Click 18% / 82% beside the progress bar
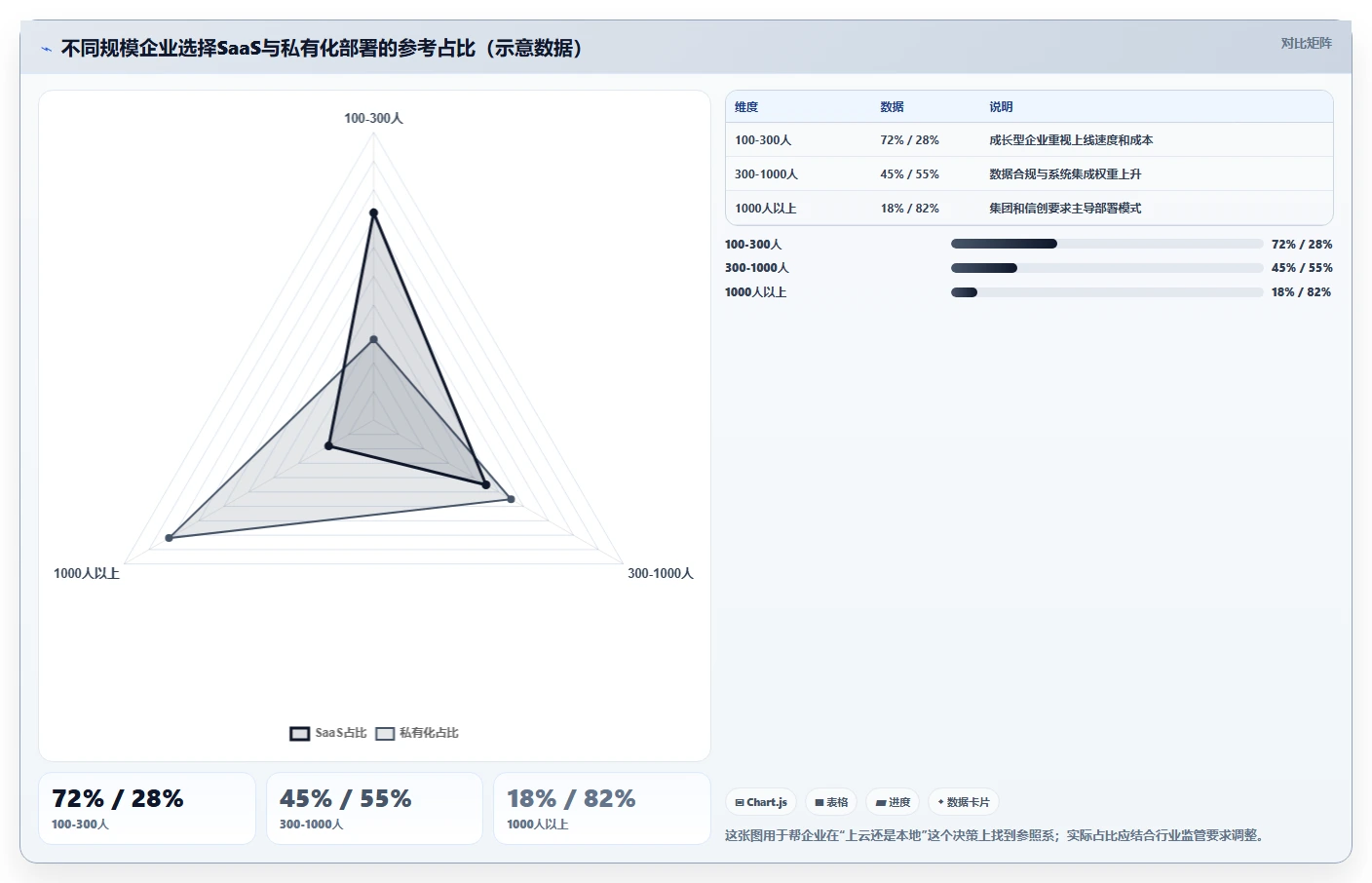Image resolution: width=1372 pixels, height=883 pixels. (x=1301, y=292)
